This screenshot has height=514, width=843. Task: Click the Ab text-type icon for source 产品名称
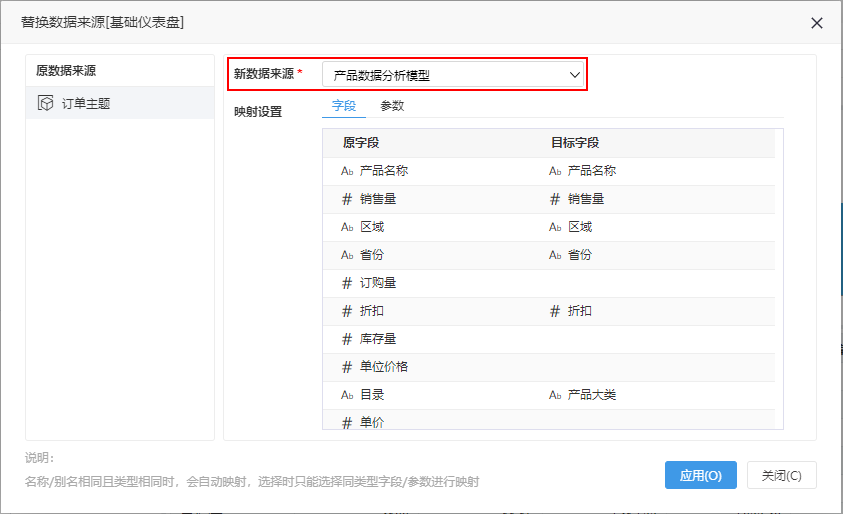click(347, 171)
